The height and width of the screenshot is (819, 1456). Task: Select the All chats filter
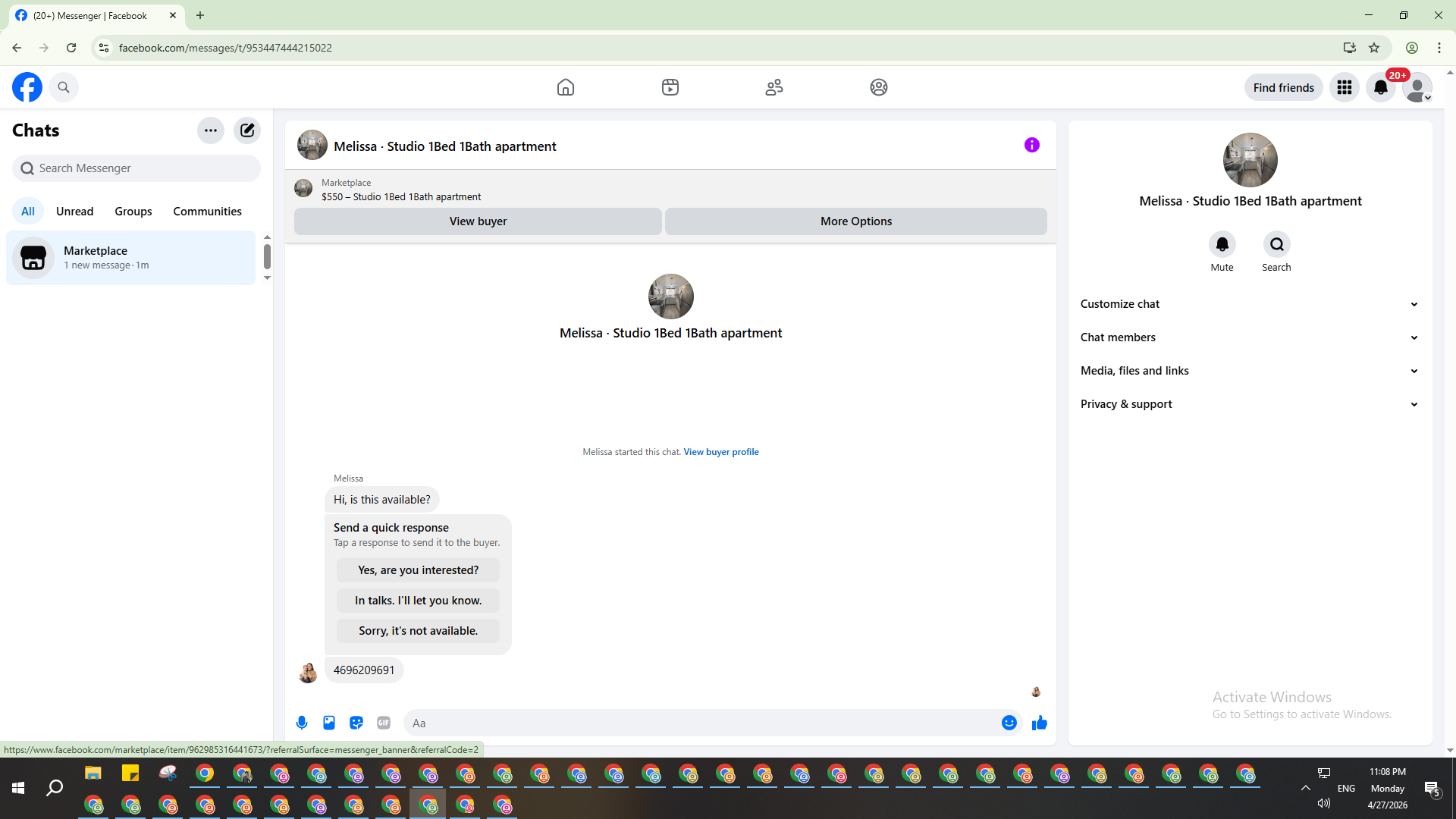pos(28,212)
